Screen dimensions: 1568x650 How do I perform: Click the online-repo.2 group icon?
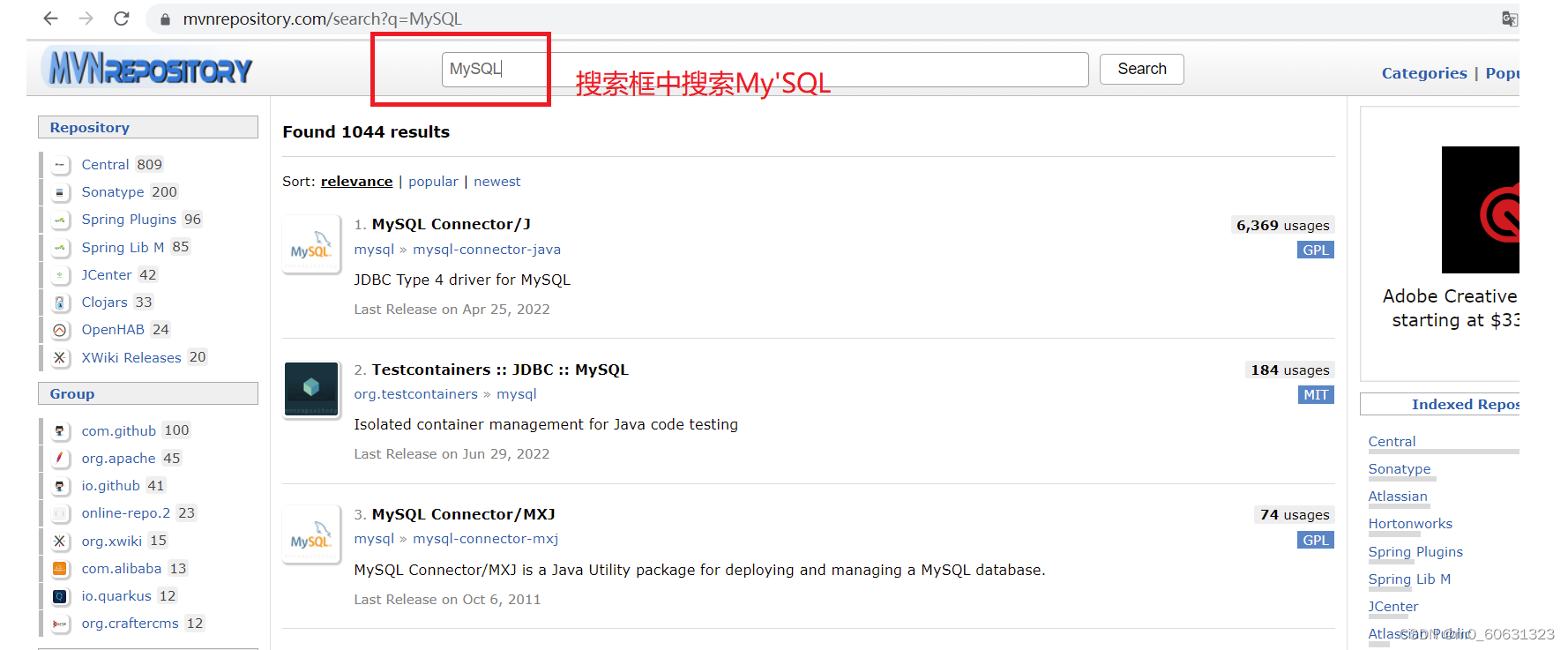(60, 513)
